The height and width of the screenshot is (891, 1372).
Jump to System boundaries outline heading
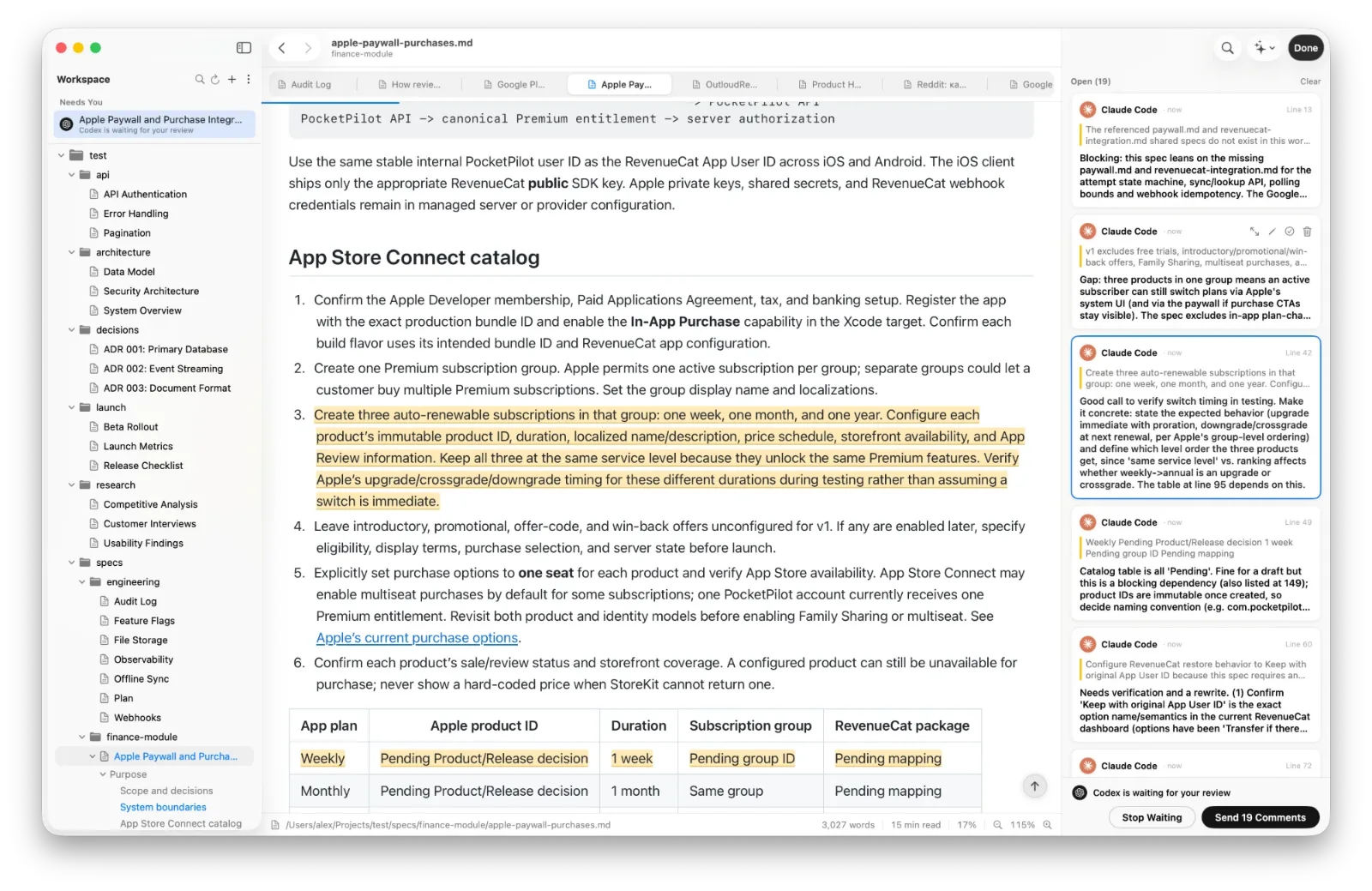click(163, 808)
